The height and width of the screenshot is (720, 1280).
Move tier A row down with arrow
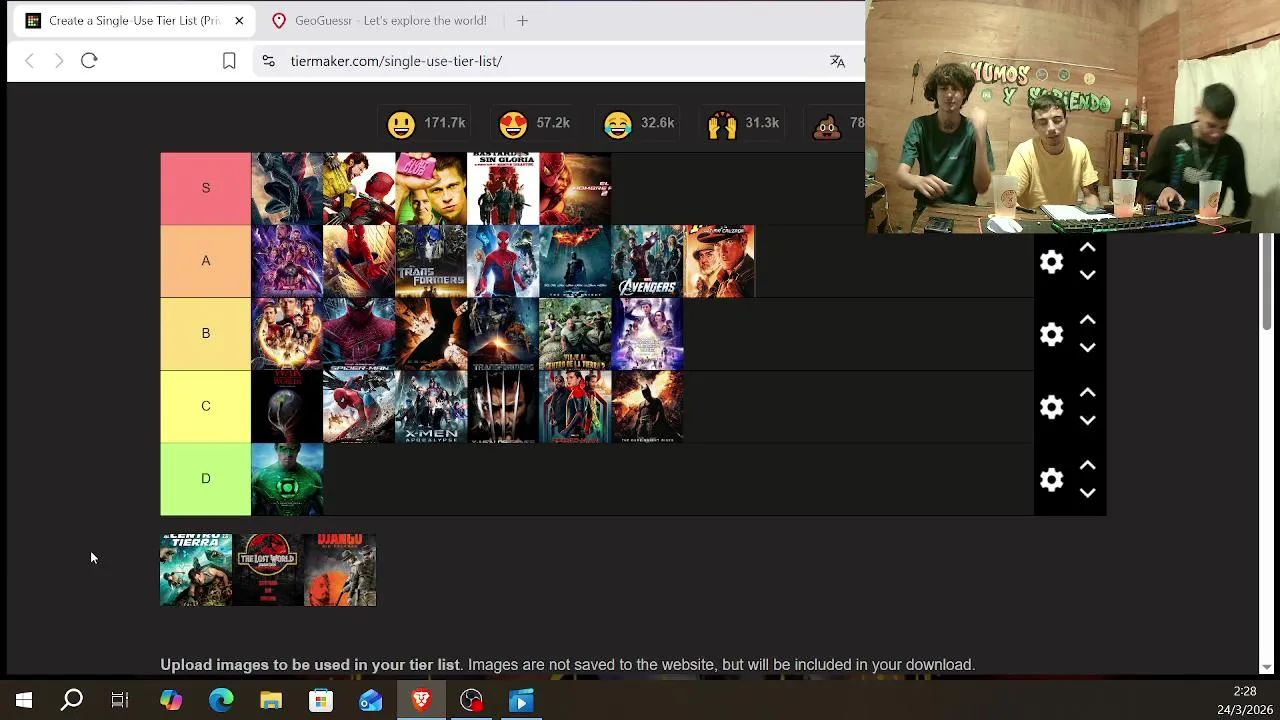(1088, 275)
